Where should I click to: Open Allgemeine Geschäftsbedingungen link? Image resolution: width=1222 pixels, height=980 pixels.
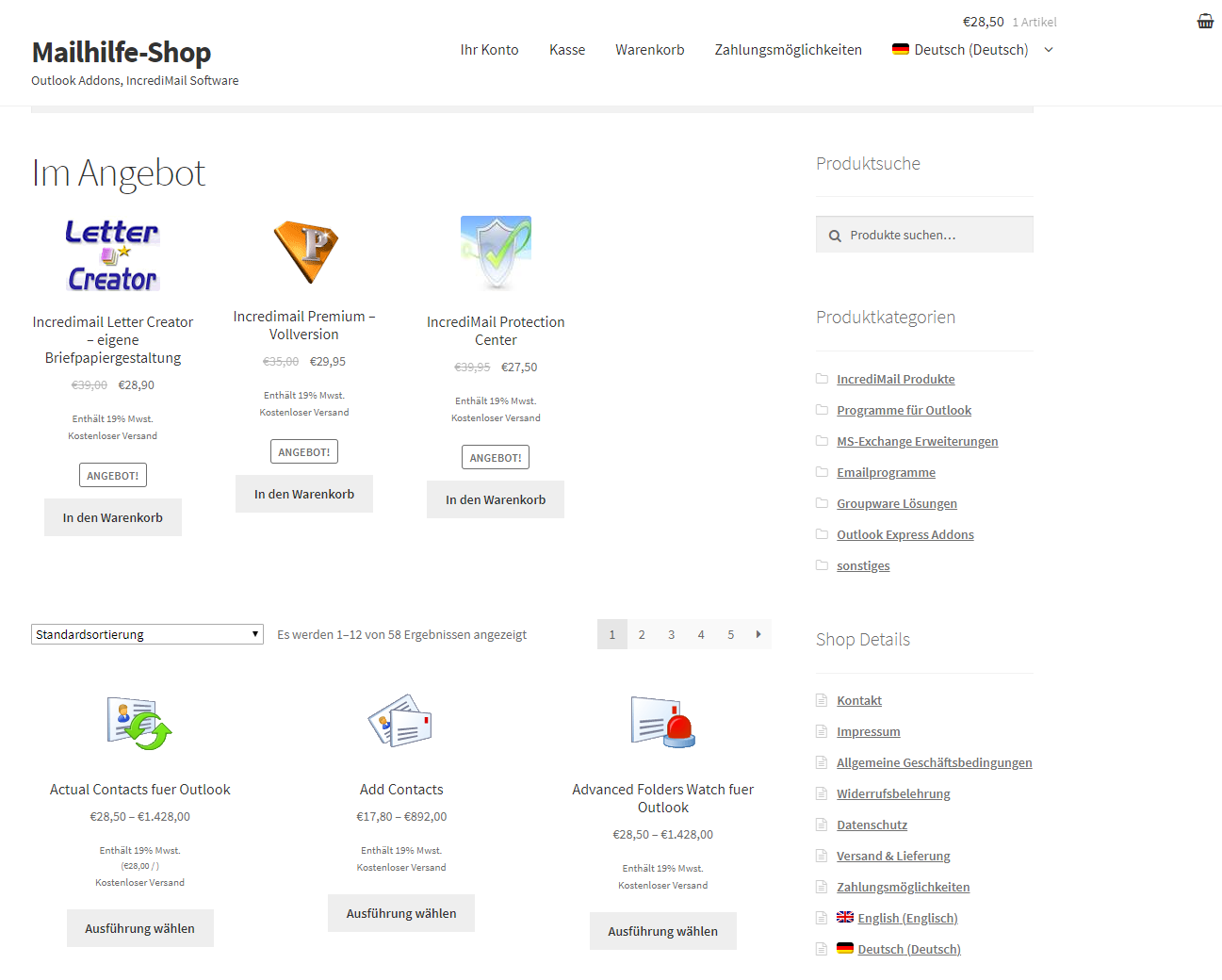coord(935,762)
